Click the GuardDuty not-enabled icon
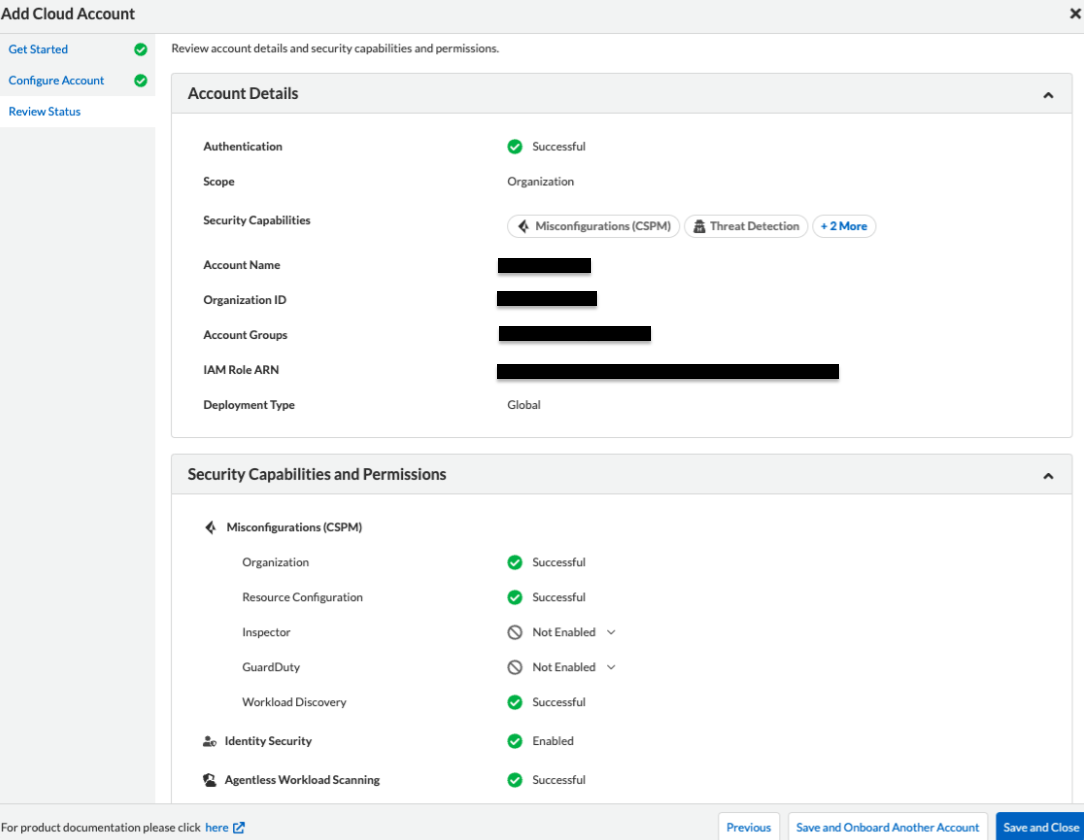The image size is (1084, 840). tap(515, 667)
